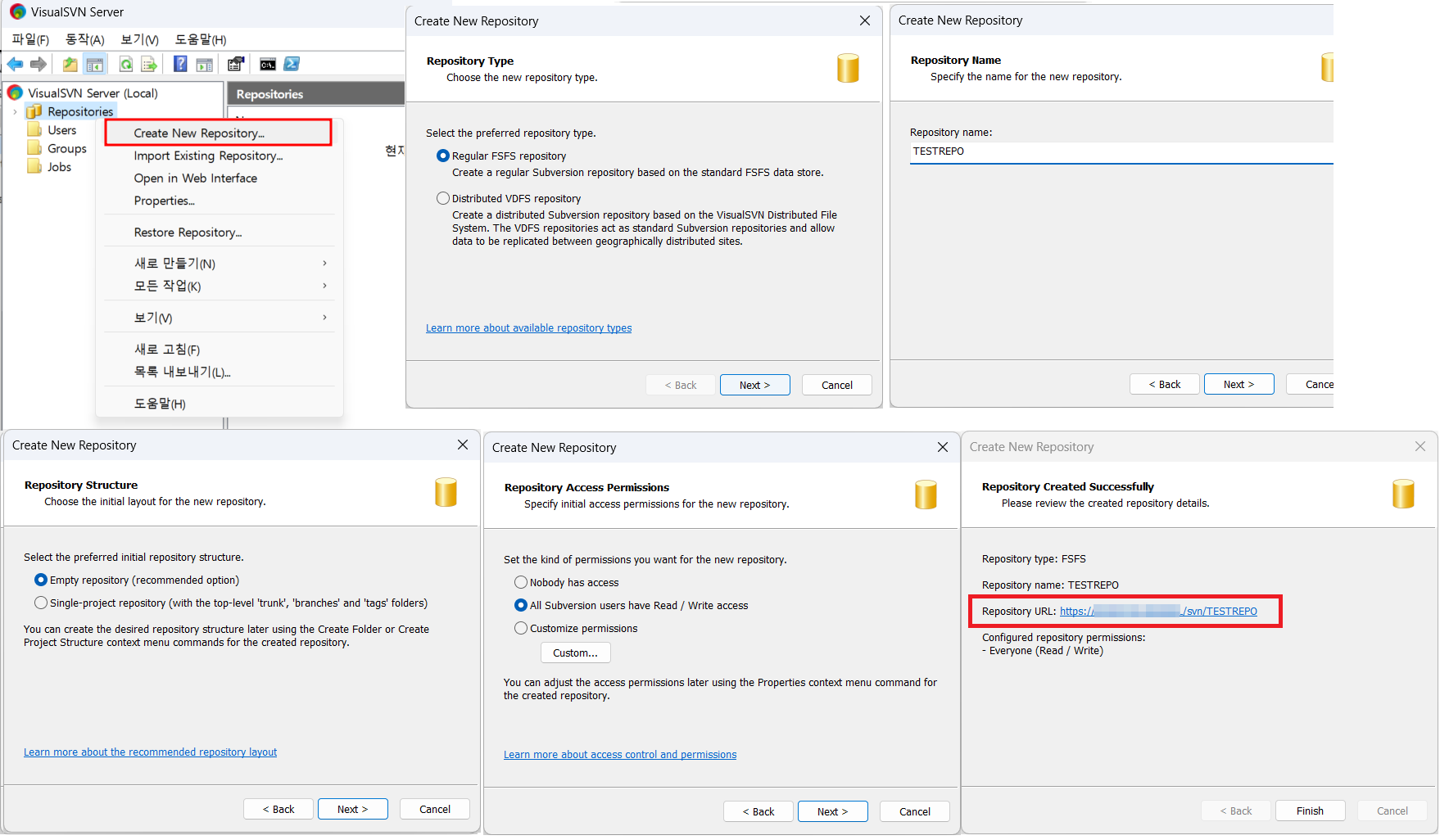1440x840 pixels.
Task: Click the green Refresh icon in the toolbar
Action: pos(126,64)
